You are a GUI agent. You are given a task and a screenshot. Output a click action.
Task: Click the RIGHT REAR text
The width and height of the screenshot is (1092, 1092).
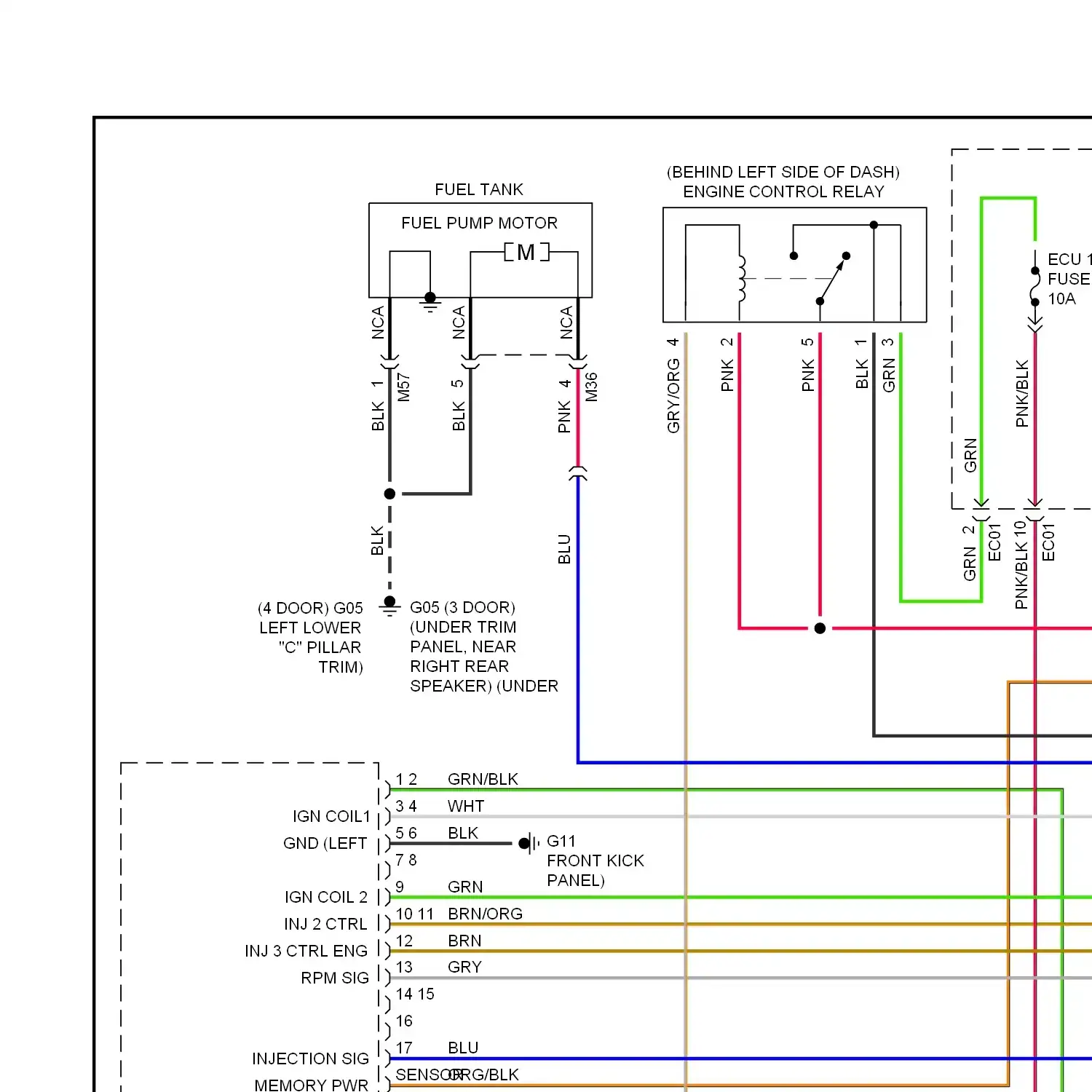pyautogui.click(x=459, y=666)
